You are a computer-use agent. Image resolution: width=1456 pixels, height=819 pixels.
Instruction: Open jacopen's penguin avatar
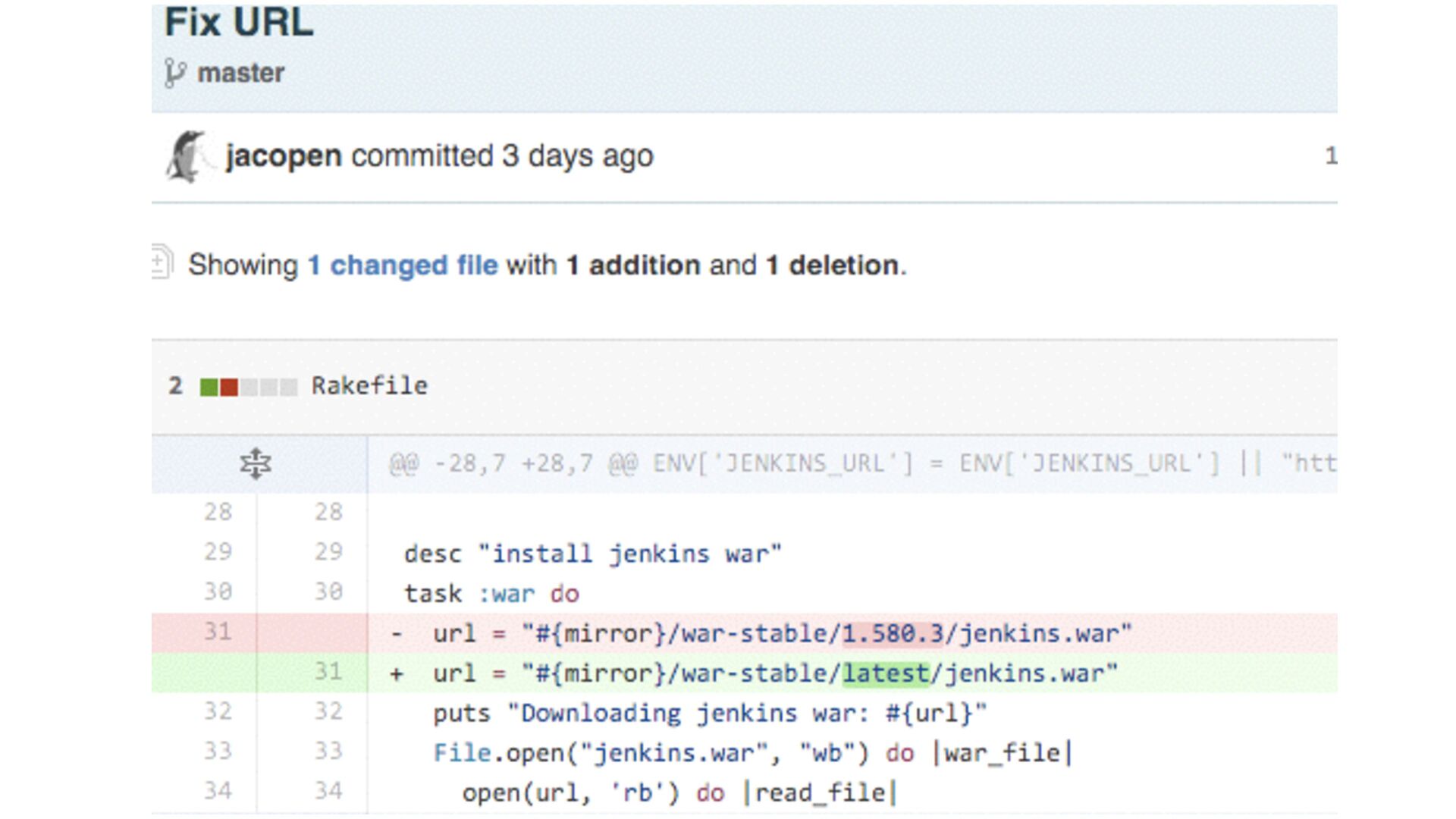click(x=187, y=156)
